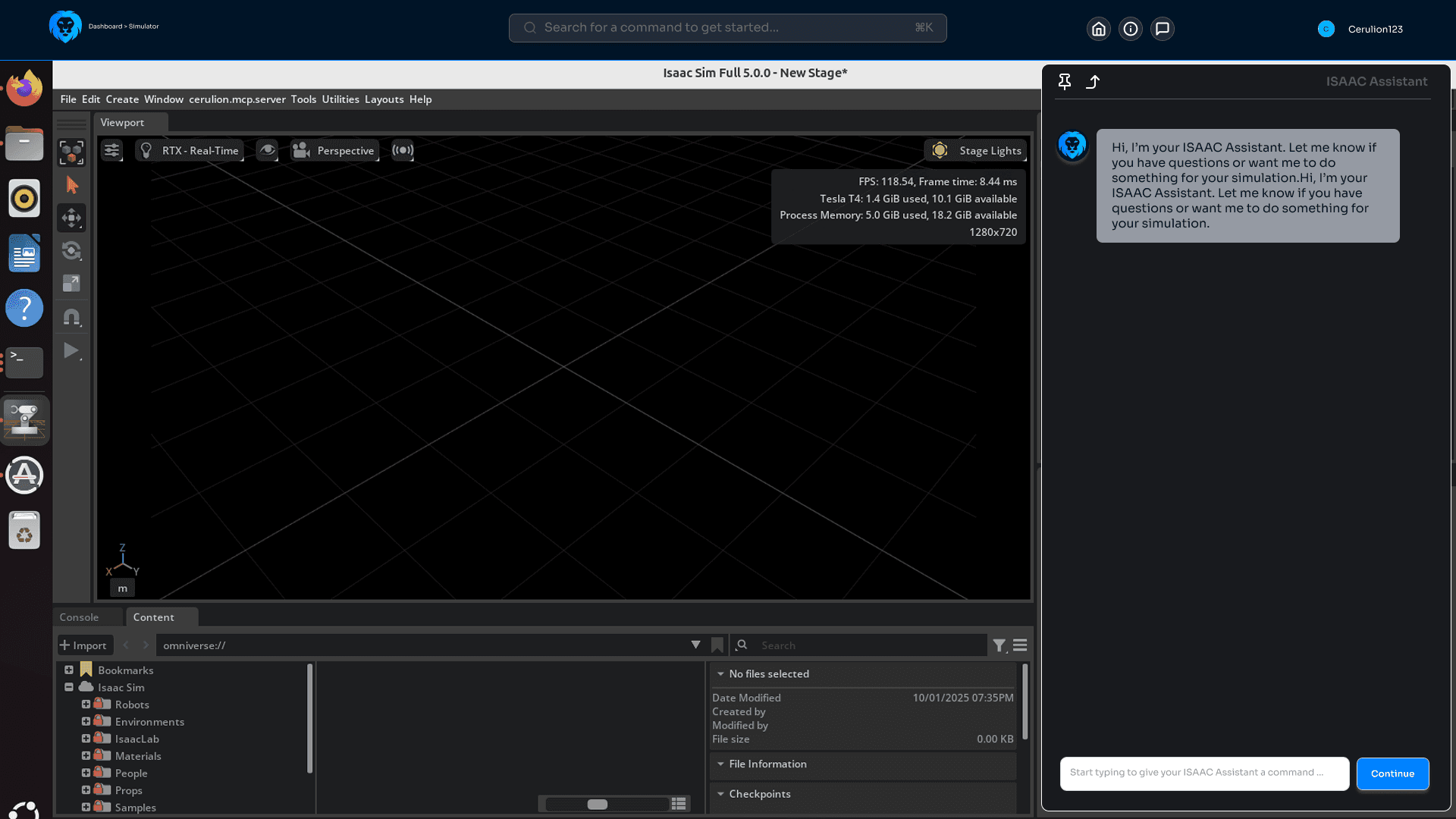Select the Move tool in viewport toolbar

pos(72,218)
